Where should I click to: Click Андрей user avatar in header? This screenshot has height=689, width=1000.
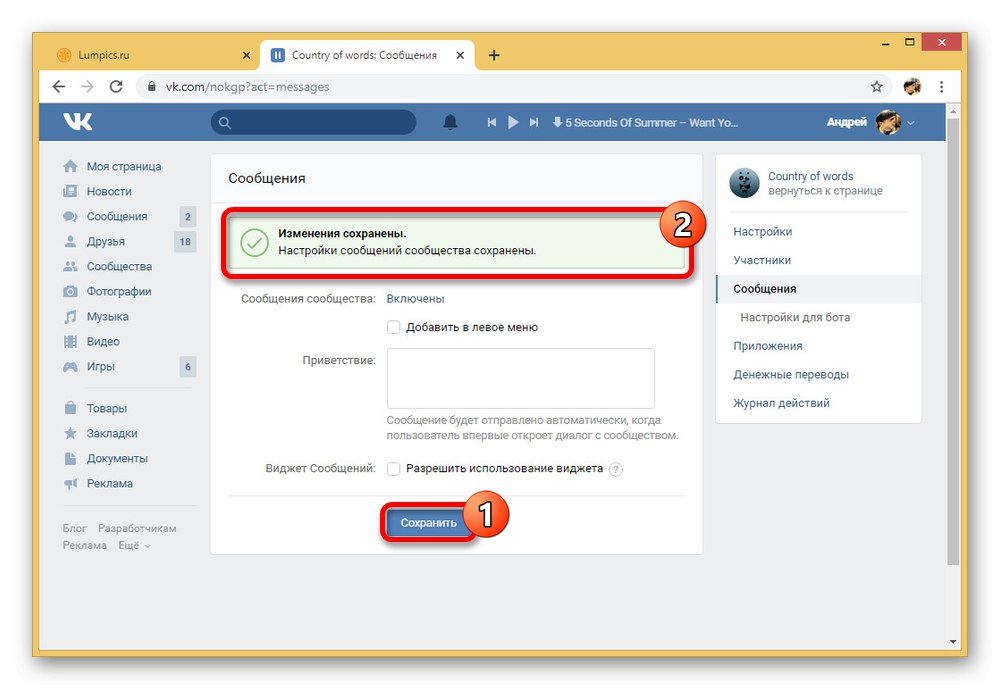coord(888,122)
